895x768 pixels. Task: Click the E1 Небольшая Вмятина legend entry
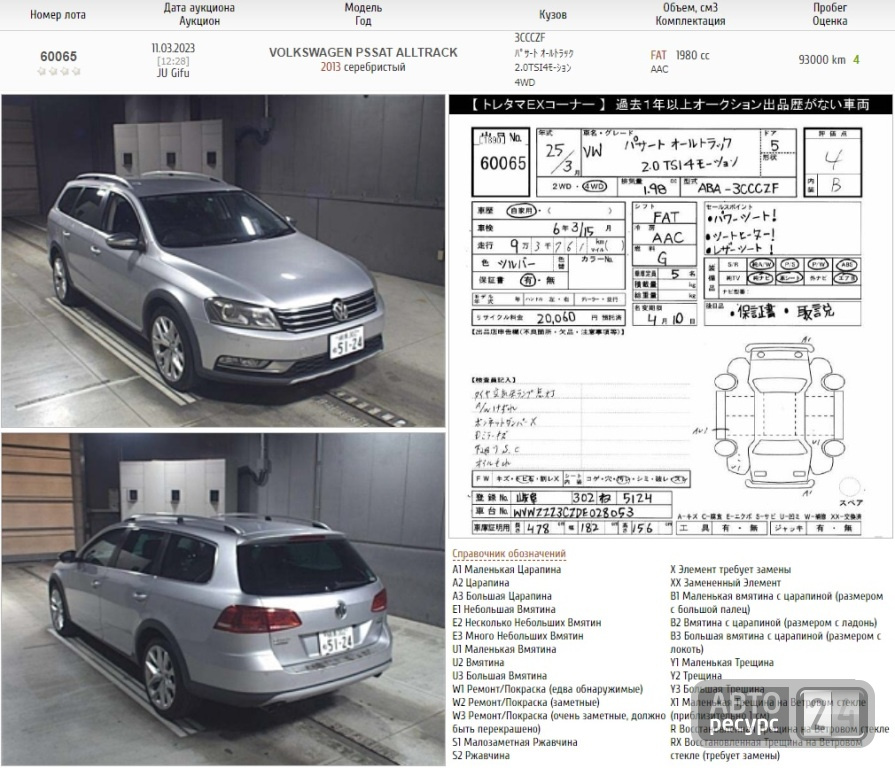click(x=503, y=609)
